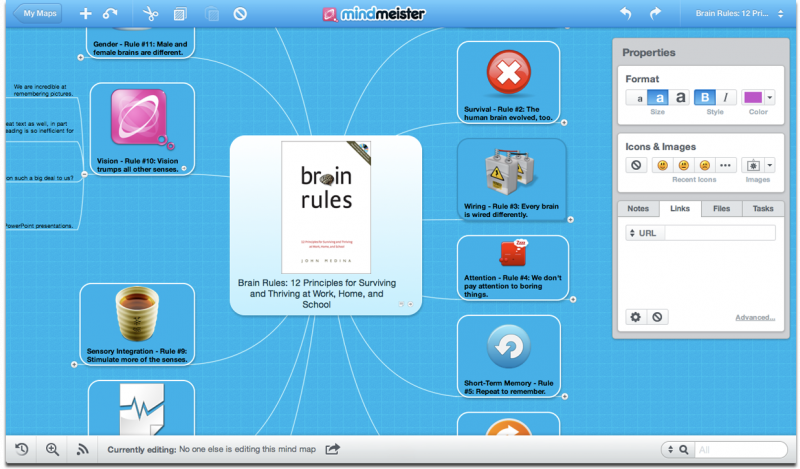Switch to the Notes tab

pyautogui.click(x=638, y=209)
